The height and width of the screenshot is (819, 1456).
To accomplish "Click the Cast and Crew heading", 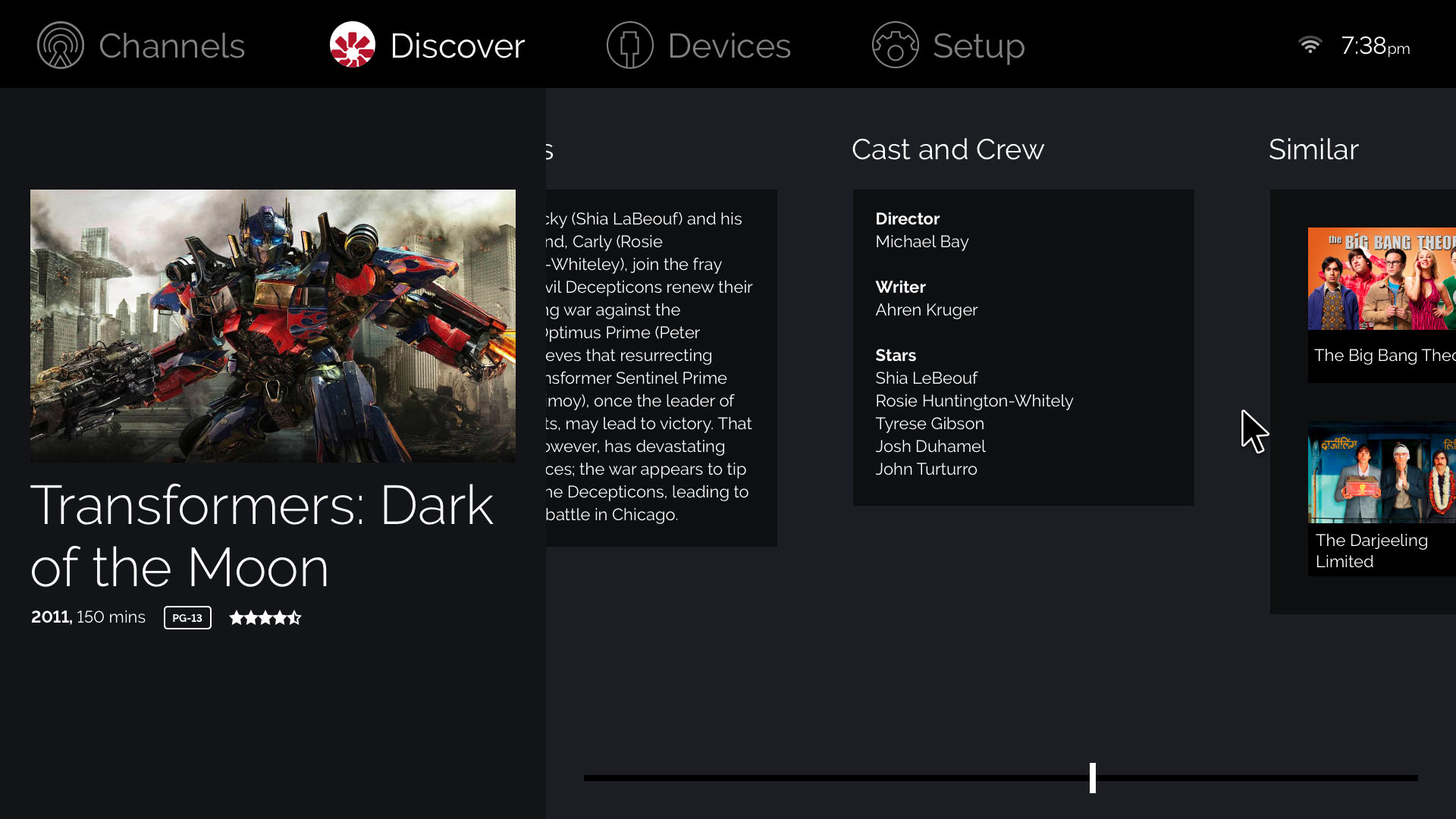I will pos(948,149).
